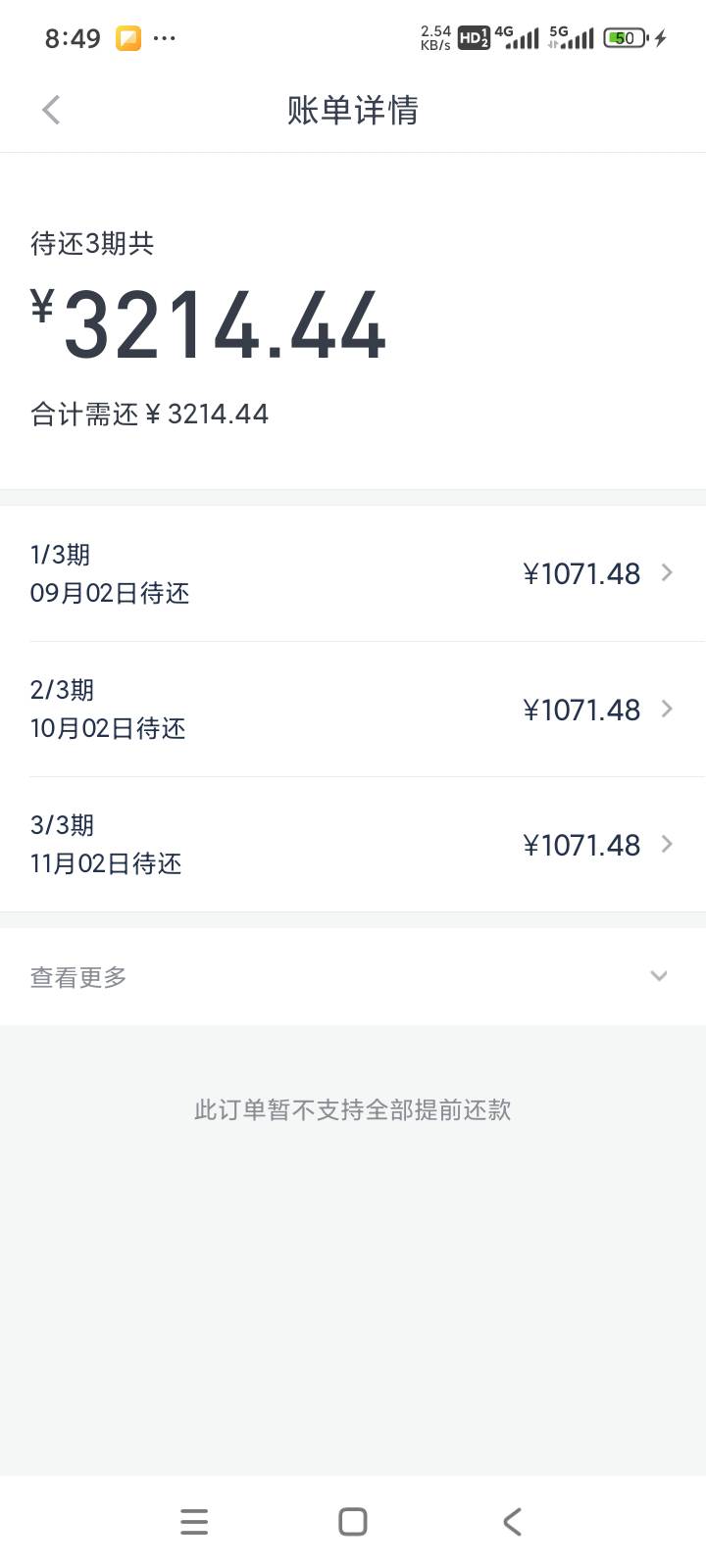The height and width of the screenshot is (1568, 706).
Task: Tap the yellow notification icon in status bar
Action: 128,38
